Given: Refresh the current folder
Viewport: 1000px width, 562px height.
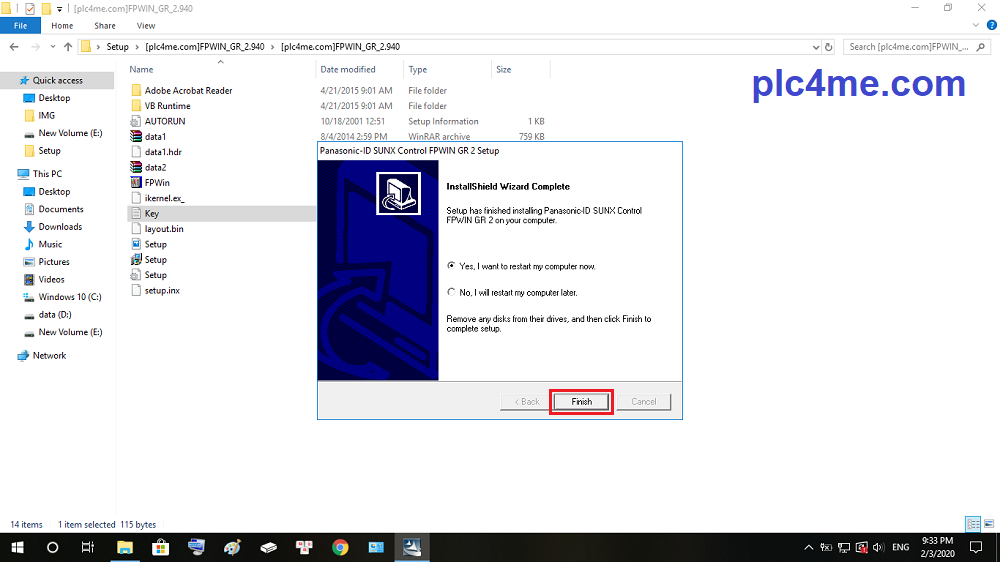Looking at the screenshot, I should pos(828,47).
